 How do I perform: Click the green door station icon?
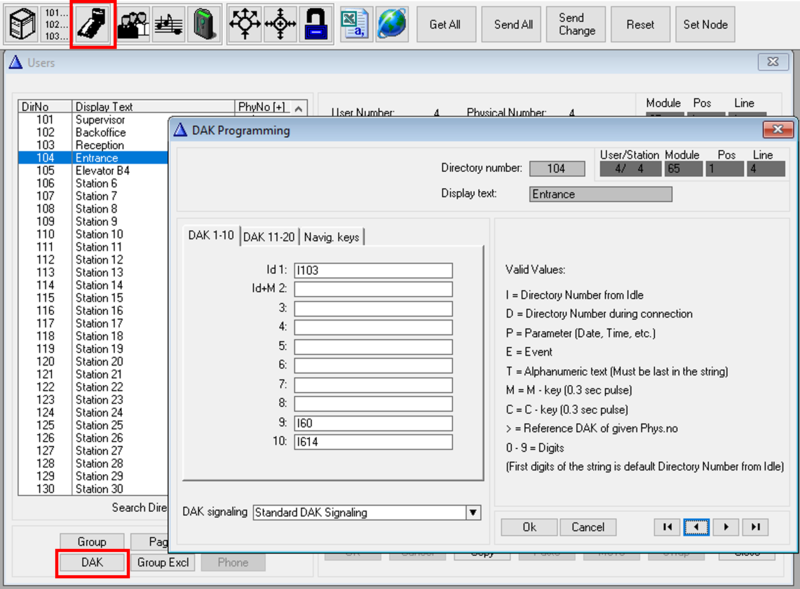click(204, 24)
